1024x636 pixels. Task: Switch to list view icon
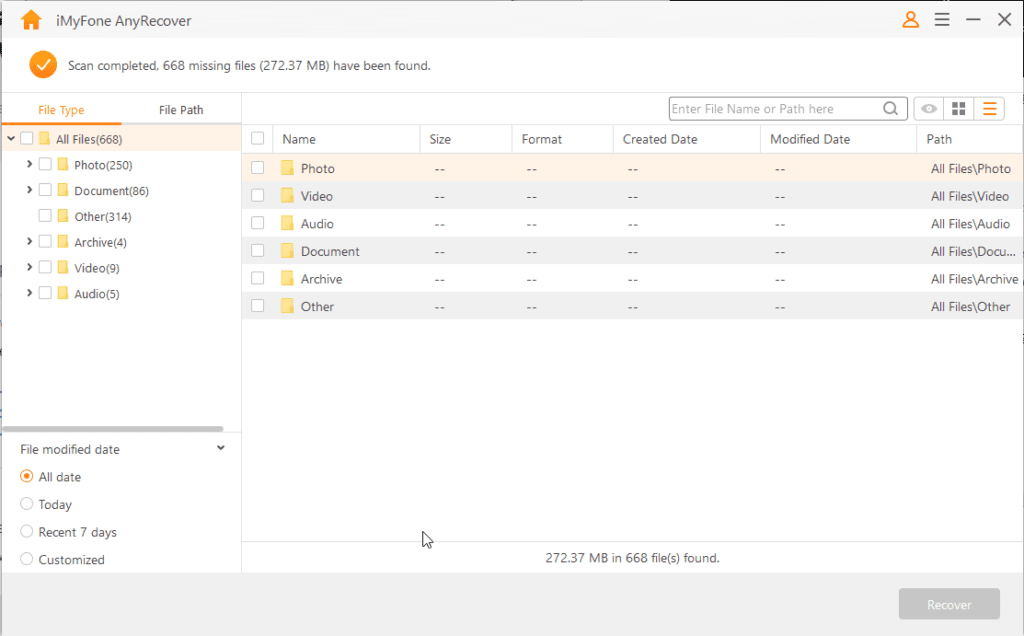click(989, 109)
